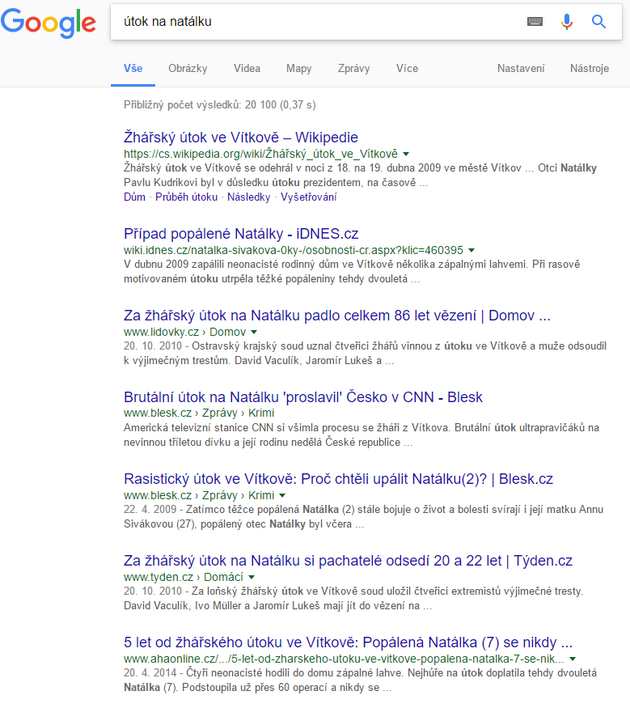Click the www.lidovky.cz › Domov URL text
Viewport: 630px width, 708px height.
click(185, 332)
